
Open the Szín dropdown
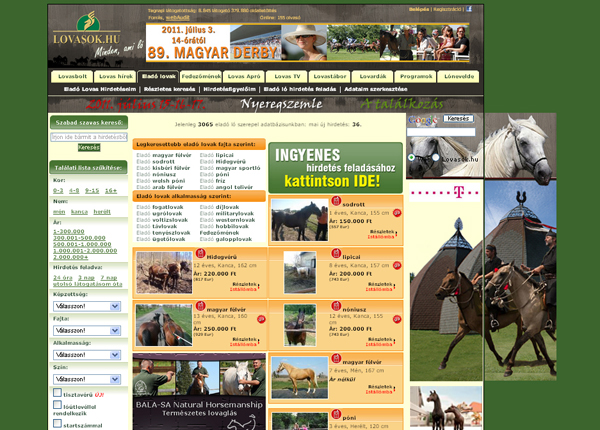87,379
